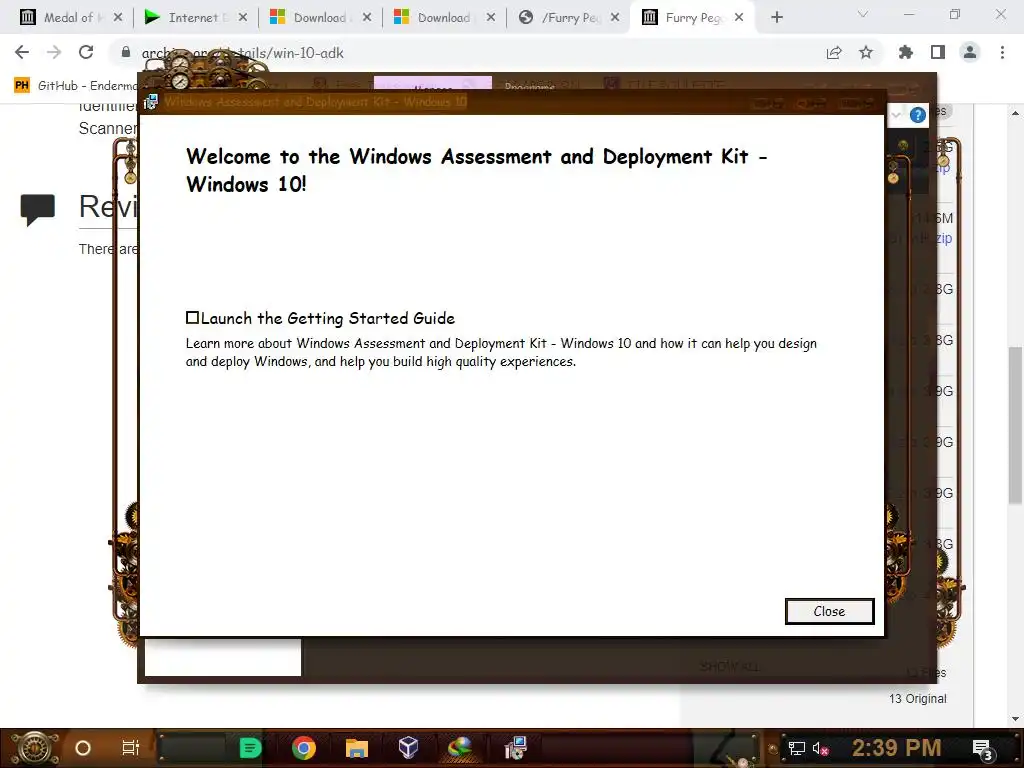1024x768 pixels.
Task: Click the muted volume tray icon
Action: tap(821, 748)
